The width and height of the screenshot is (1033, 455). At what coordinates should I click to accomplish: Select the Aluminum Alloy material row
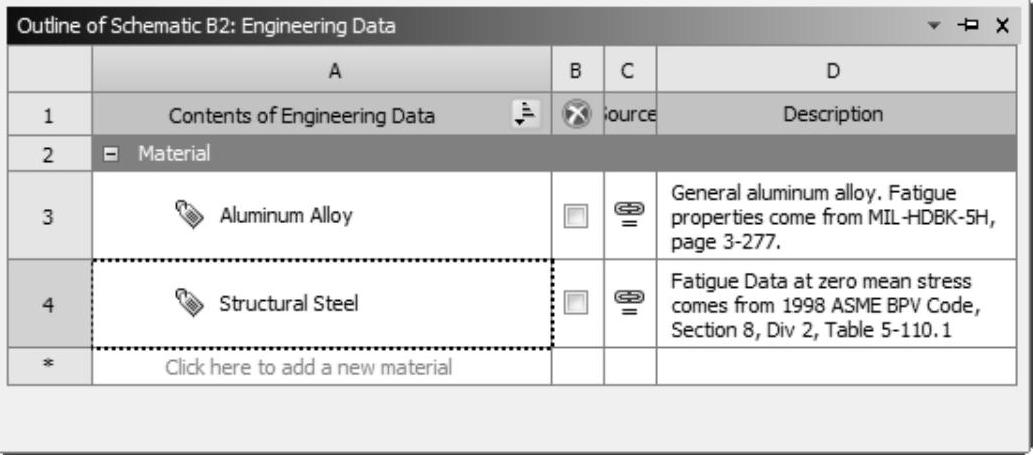[x=286, y=216]
